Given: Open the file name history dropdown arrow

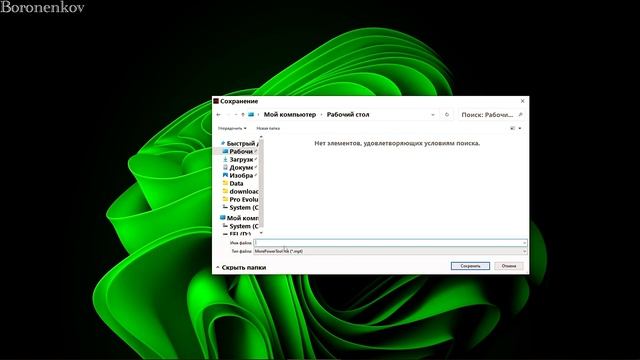Looking at the screenshot, I should tap(524, 243).
